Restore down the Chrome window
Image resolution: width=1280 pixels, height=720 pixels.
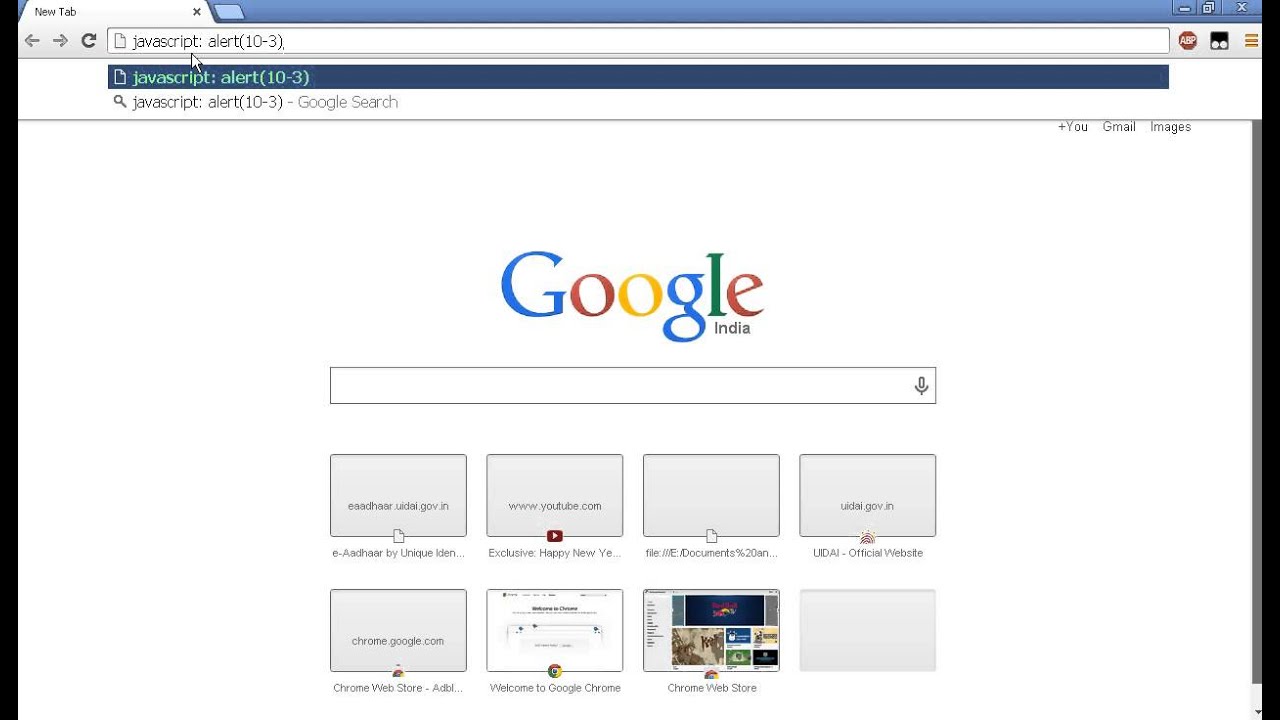click(1208, 8)
